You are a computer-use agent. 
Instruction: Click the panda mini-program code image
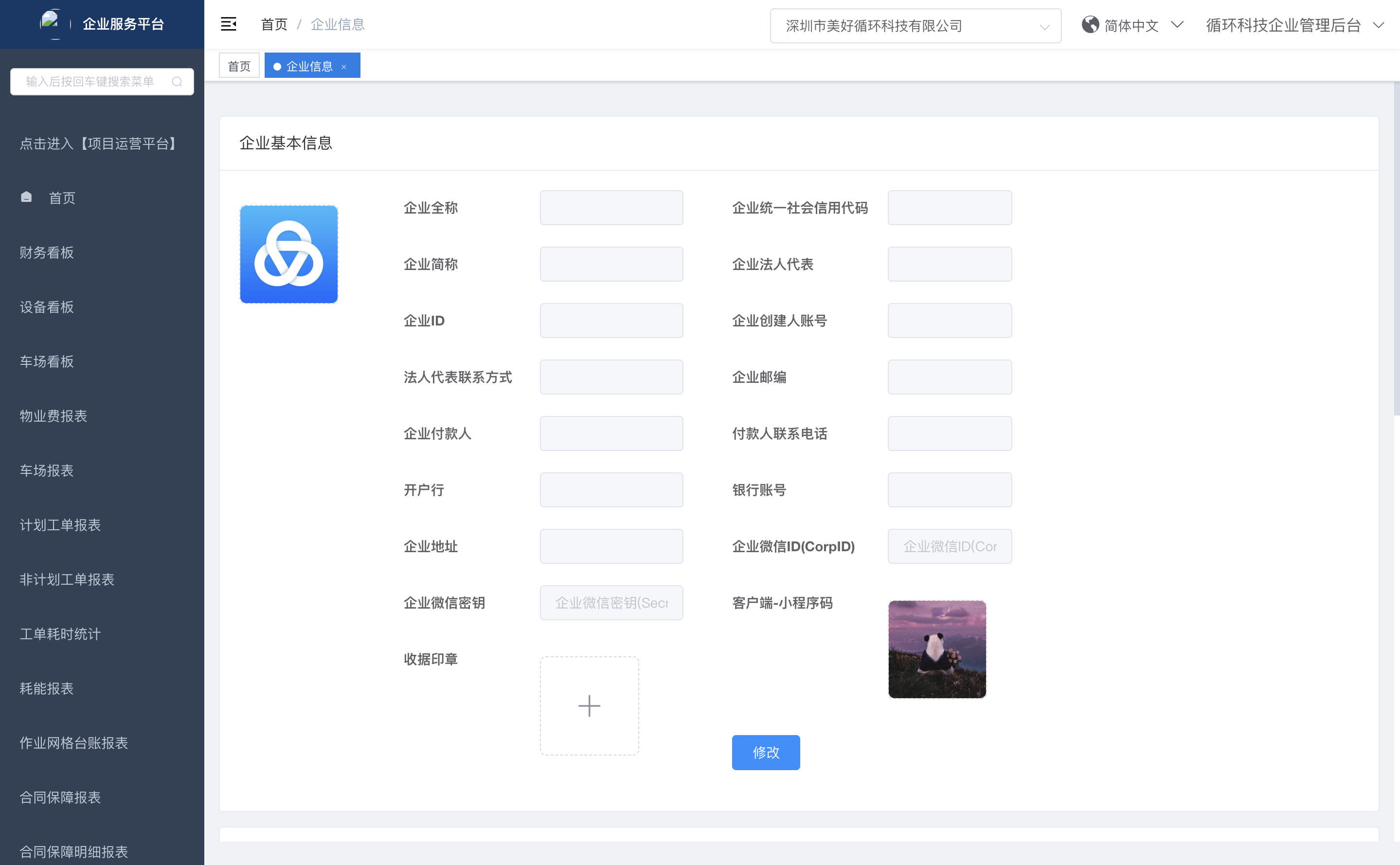point(937,649)
